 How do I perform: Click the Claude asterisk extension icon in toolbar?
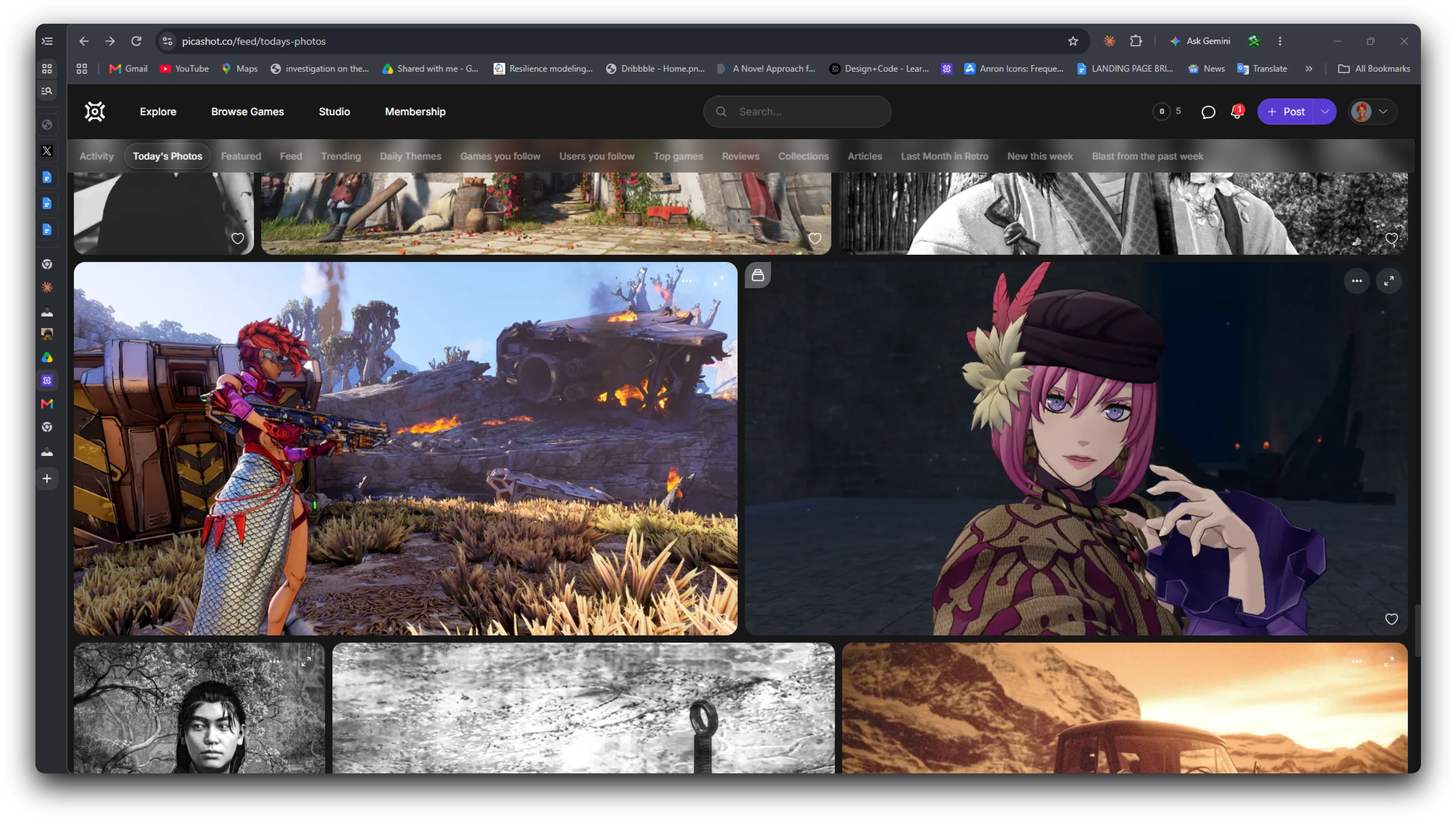click(1109, 41)
